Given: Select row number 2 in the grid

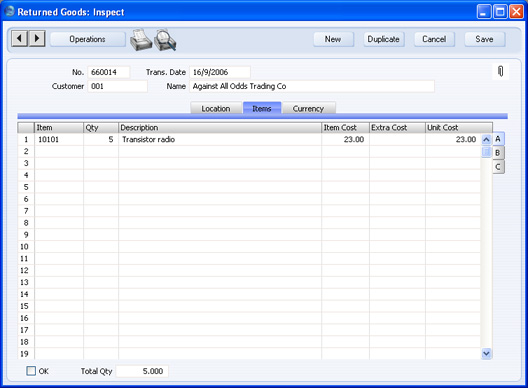Looking at the screenshot, I should coord(26,151).
